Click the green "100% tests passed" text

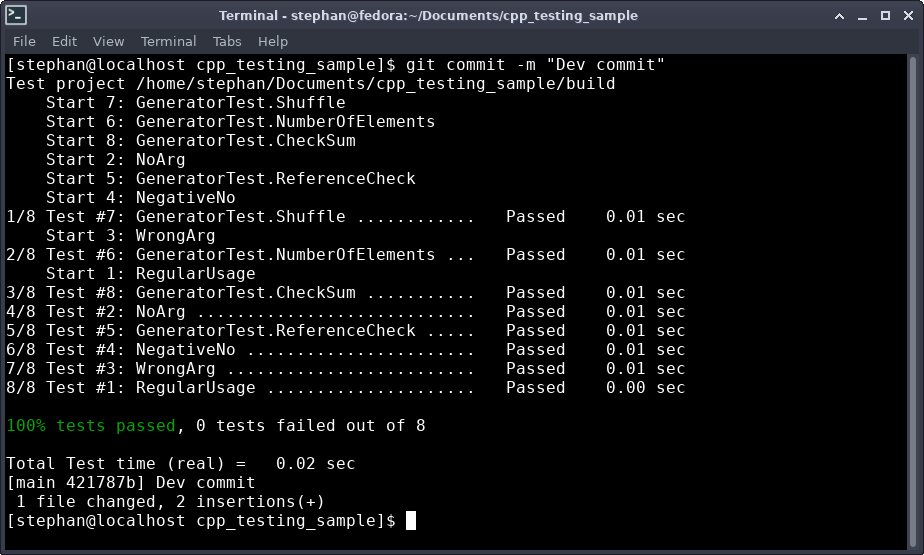[90, 426]
